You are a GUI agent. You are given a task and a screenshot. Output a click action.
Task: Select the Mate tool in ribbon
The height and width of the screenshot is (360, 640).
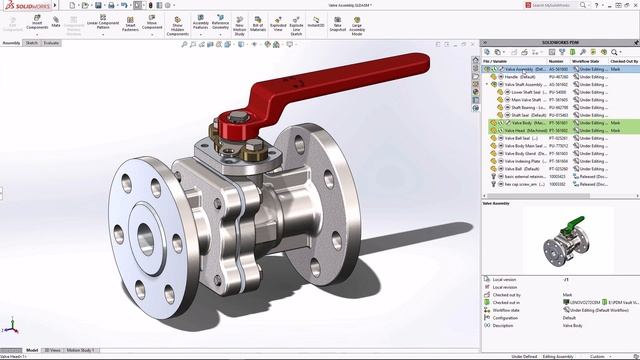(x=56, y=22)
